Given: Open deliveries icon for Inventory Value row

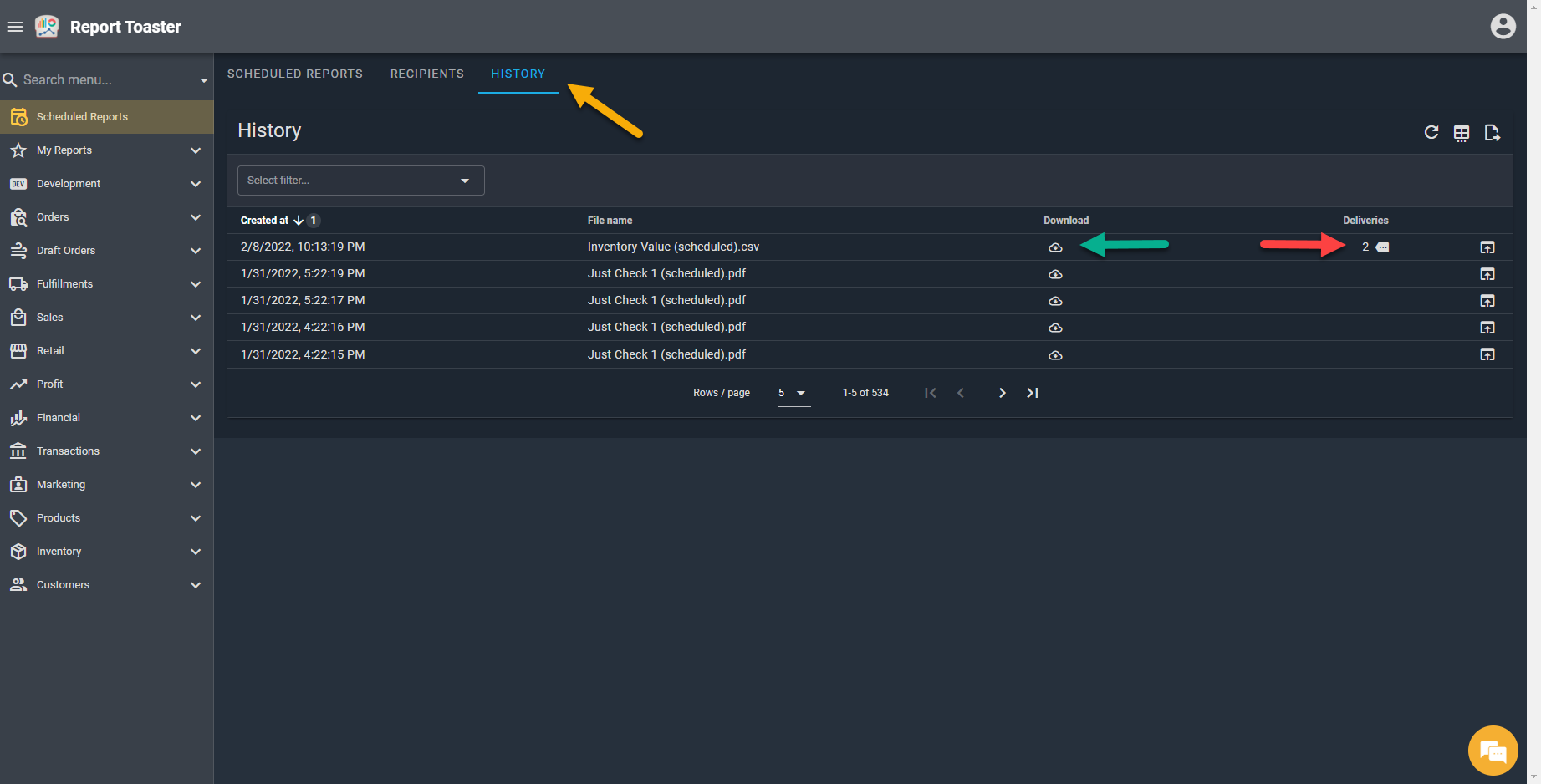Looking at the screenshot, I should (x=1382, y=247).
